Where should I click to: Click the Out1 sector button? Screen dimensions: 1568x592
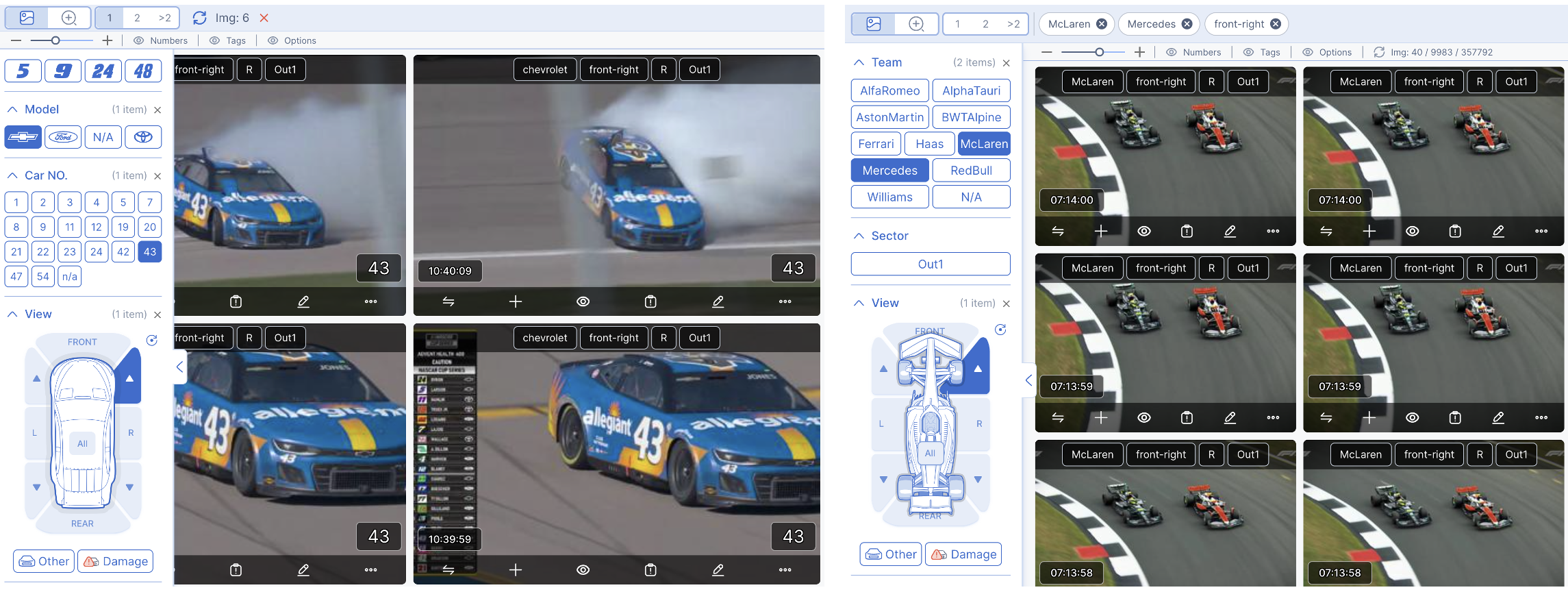click(931, 264)
